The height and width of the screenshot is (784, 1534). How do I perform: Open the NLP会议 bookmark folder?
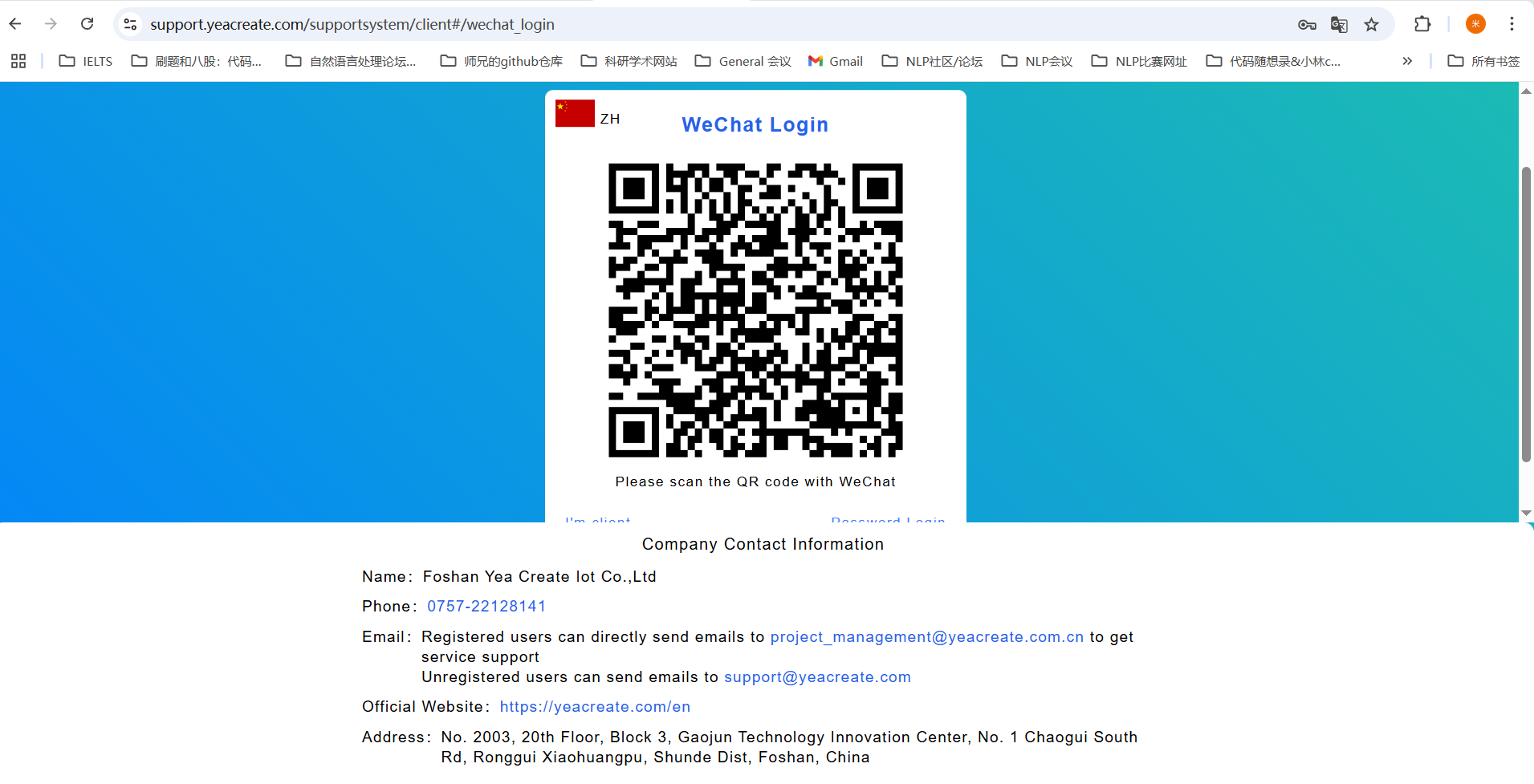pos(1037,61)
